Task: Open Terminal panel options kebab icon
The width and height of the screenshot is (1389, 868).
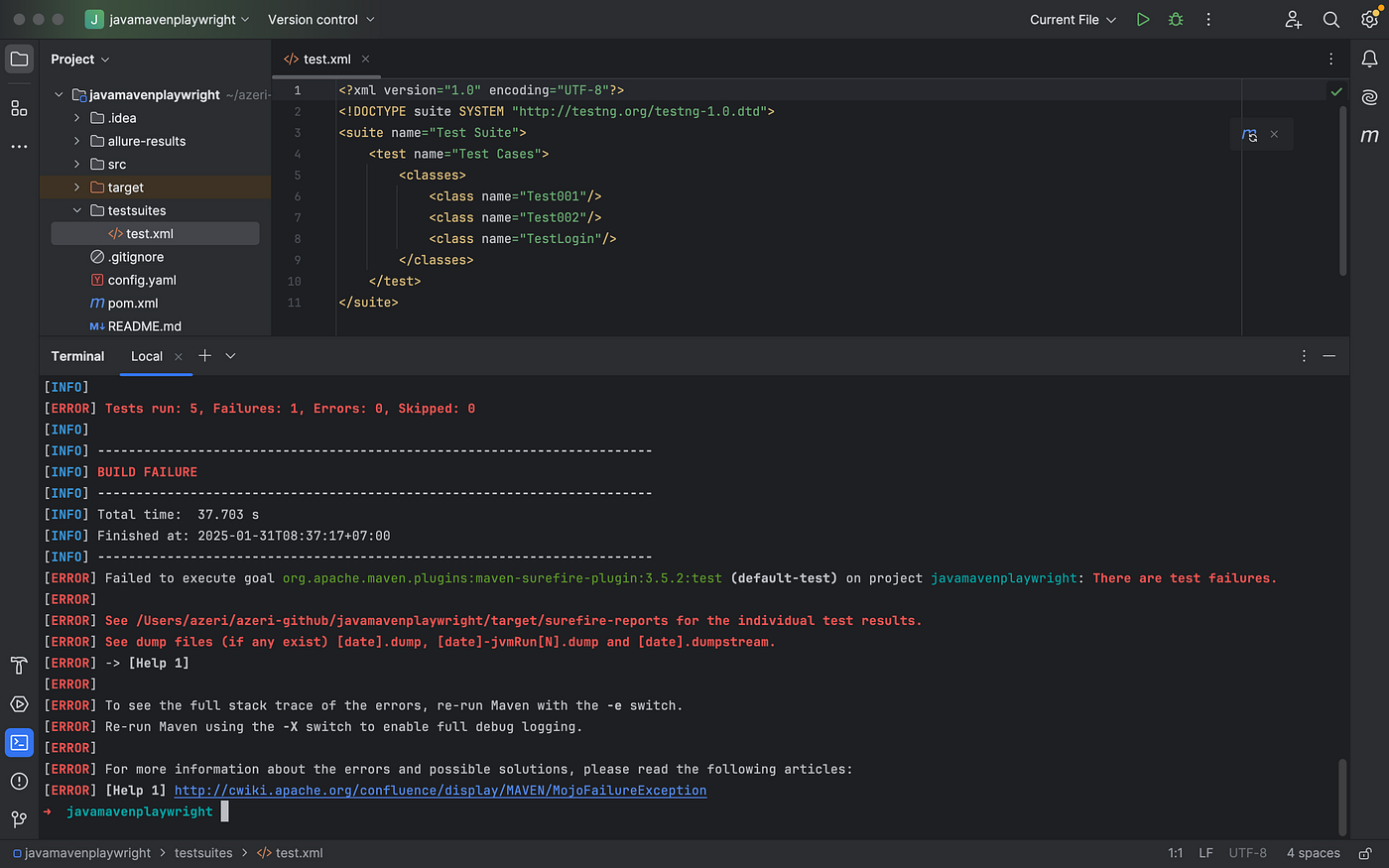Action: [1304, 355]
